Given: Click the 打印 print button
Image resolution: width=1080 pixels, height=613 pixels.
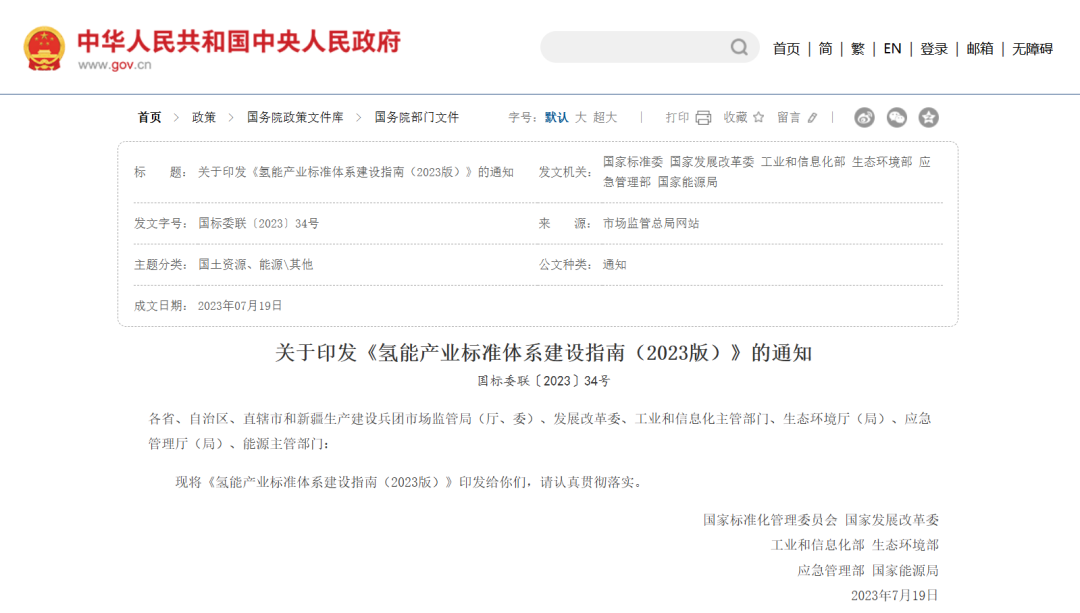Looking at the screenshot, I should 677,118.
